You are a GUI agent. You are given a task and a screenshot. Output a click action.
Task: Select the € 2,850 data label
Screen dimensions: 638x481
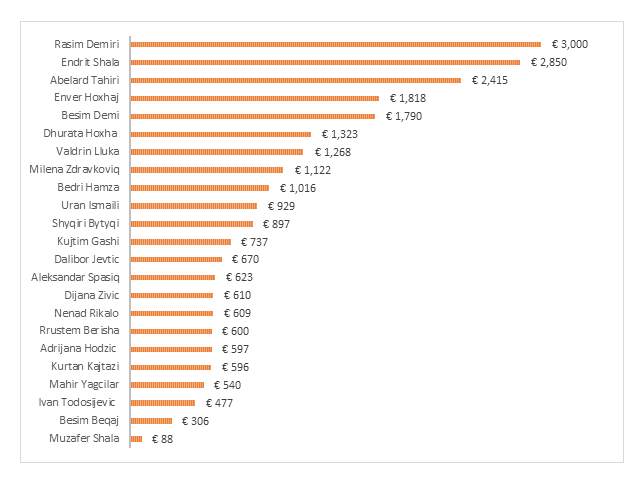pos(548,62)
